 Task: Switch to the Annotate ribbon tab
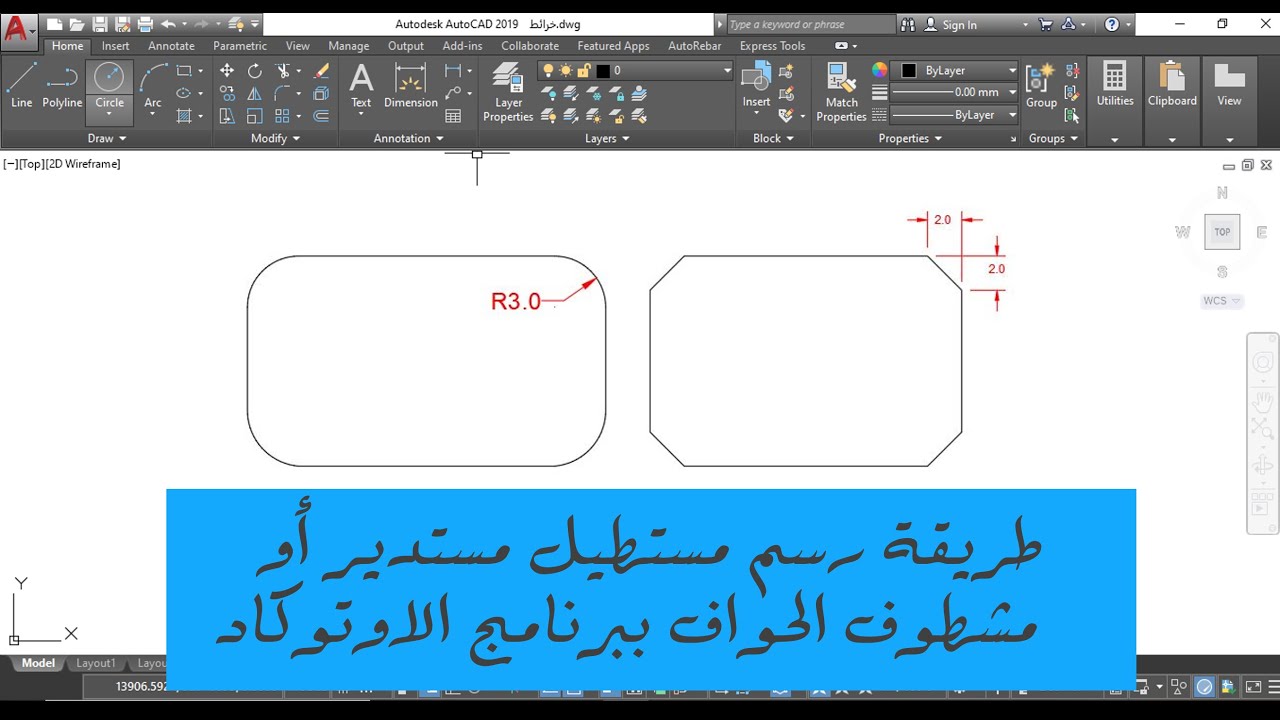point(171,46)
